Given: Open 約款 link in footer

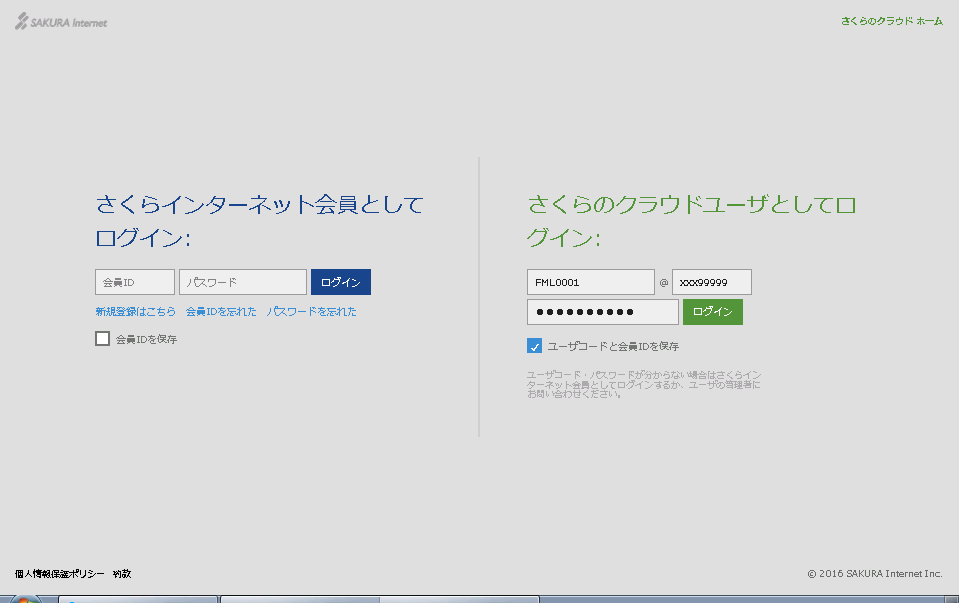Looking at the screenshot, I should coord(122,574).
